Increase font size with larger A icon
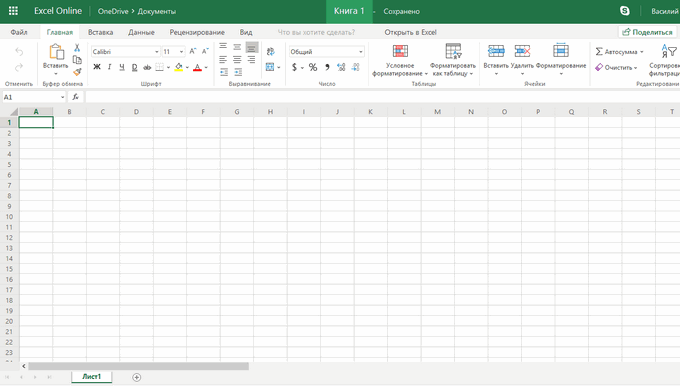This screenshot has height=386, width=680. click(193, 51)
